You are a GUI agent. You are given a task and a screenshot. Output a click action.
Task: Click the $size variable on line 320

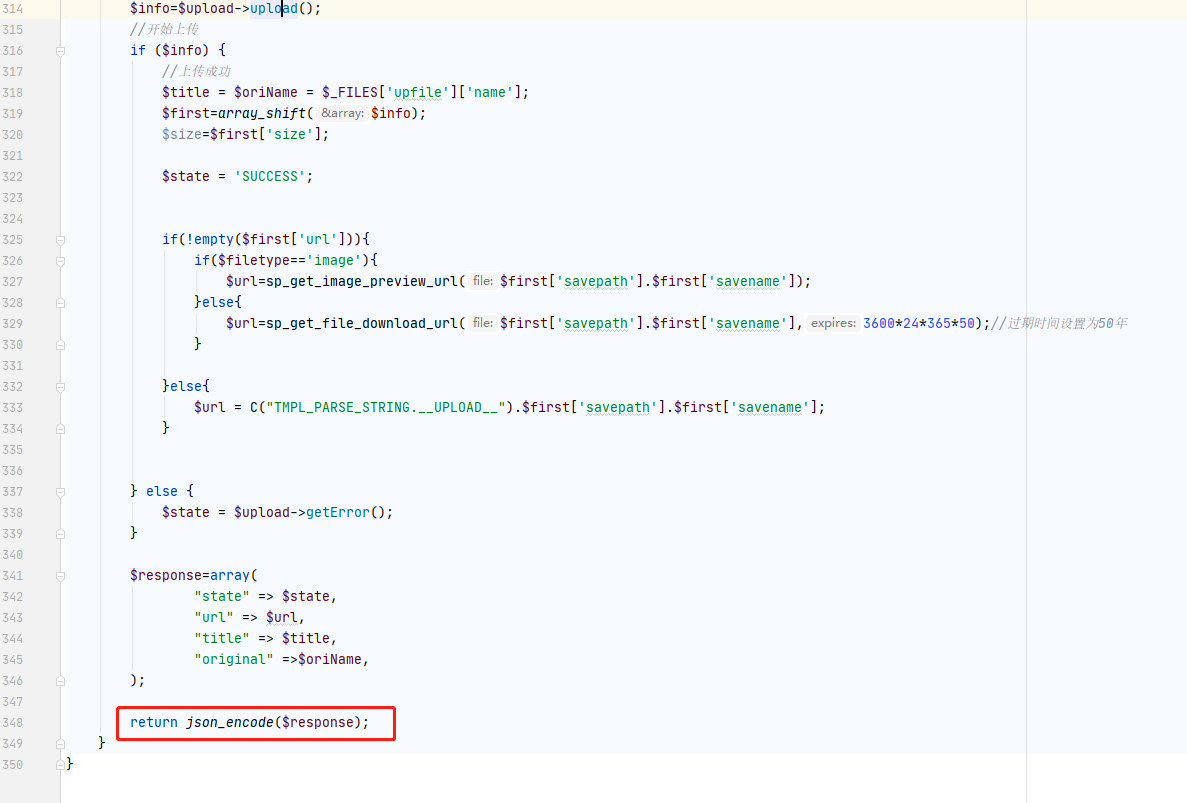[x=182, y=135]
